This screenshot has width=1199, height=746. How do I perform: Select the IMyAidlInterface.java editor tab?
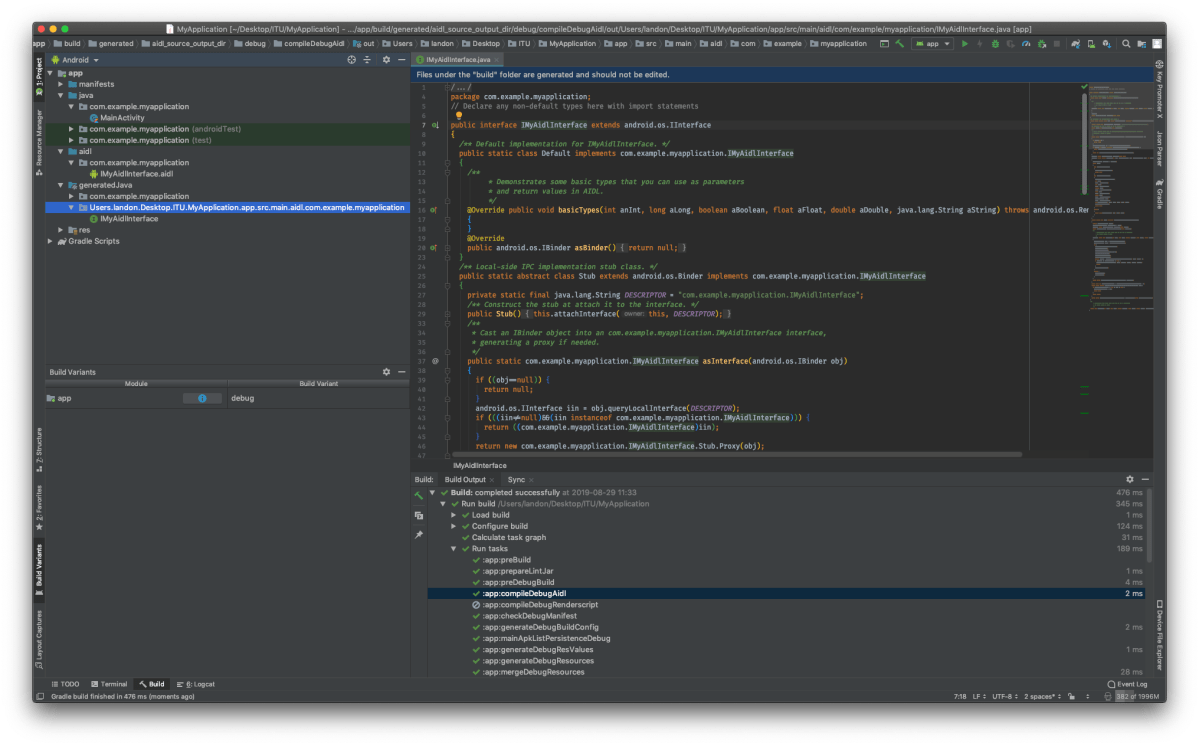tap(457, 59)
